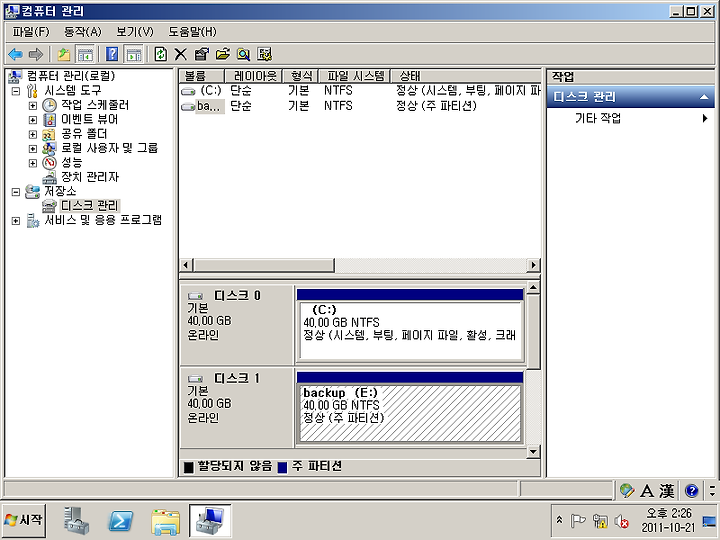Viewport: 720px width, 540px height.
Task: Select 공유 폴더 in the tree
Action: click(x=84, y=134)
